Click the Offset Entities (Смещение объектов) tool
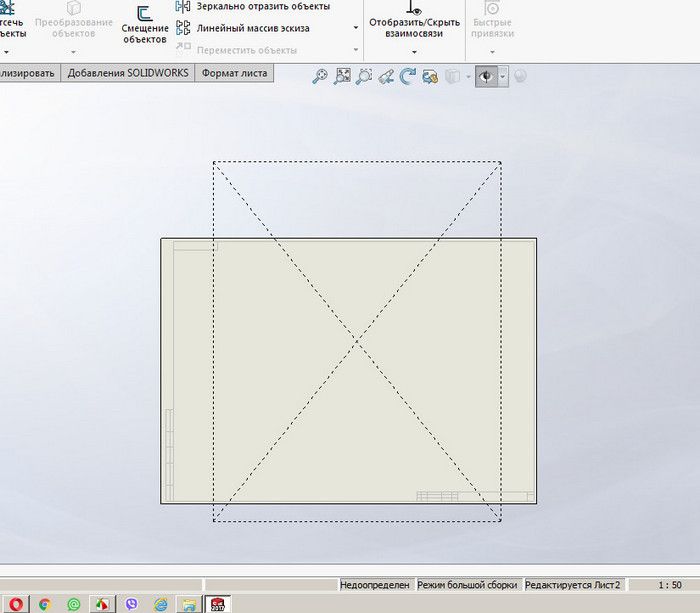The image size is (700, 613). (145, 25)
